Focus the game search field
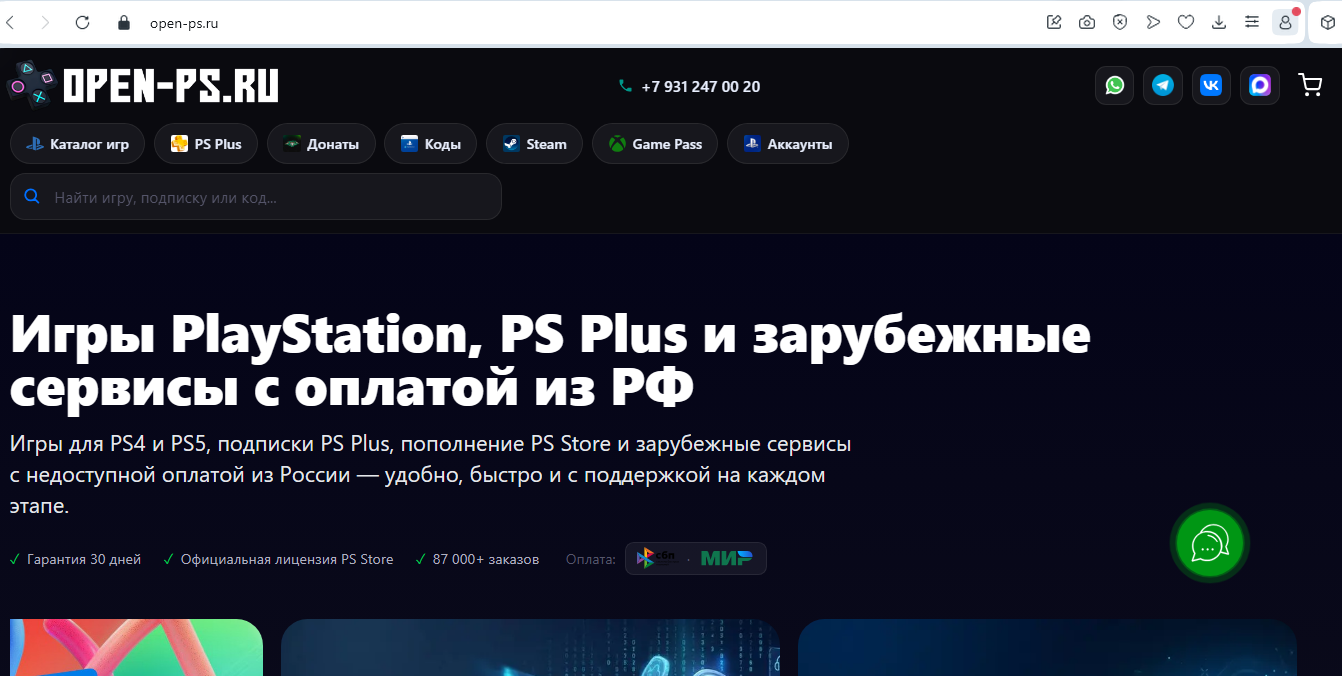Screen dimensions: 1342x676 256,197
